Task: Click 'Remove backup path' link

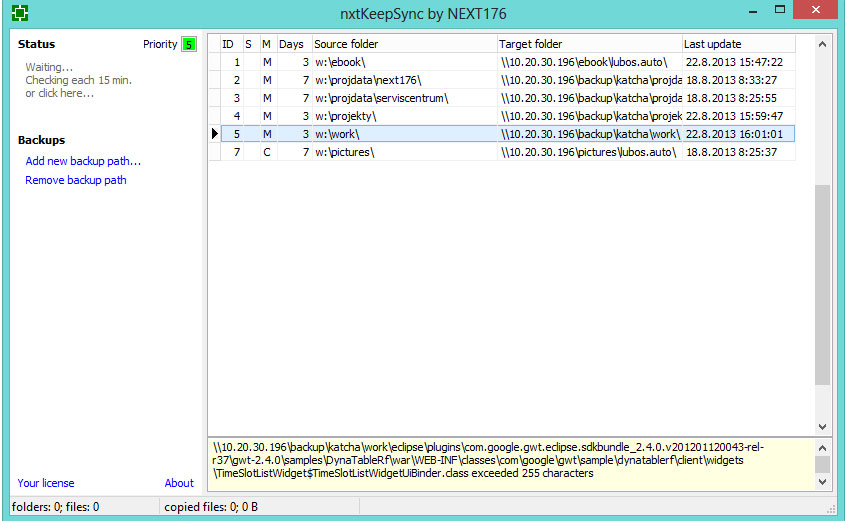Action: click(x=76, y=180)
